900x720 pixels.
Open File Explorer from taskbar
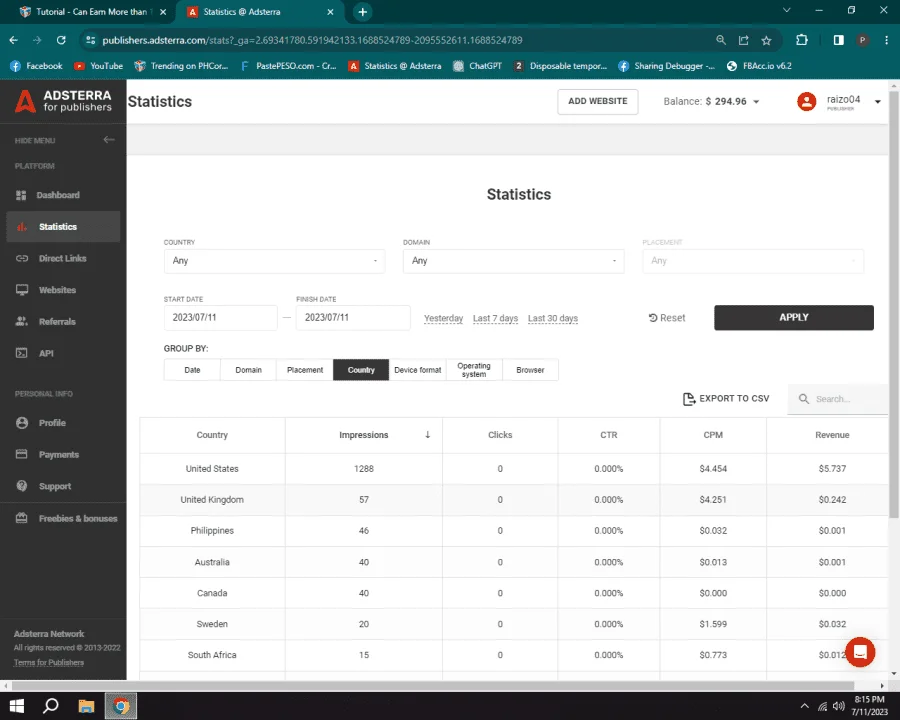tap(86, 706)
